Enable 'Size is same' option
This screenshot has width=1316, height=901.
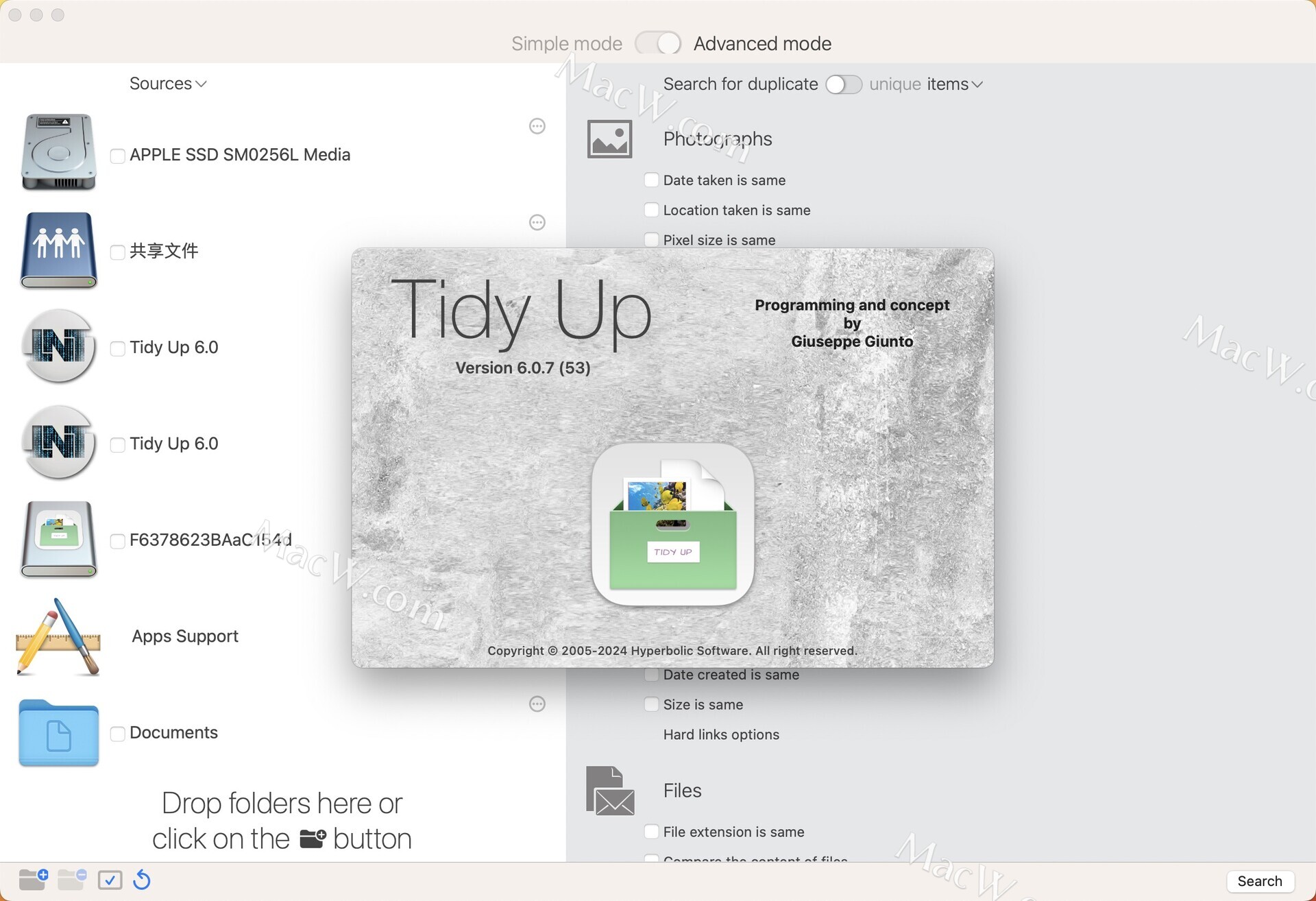tap(651, 704)
